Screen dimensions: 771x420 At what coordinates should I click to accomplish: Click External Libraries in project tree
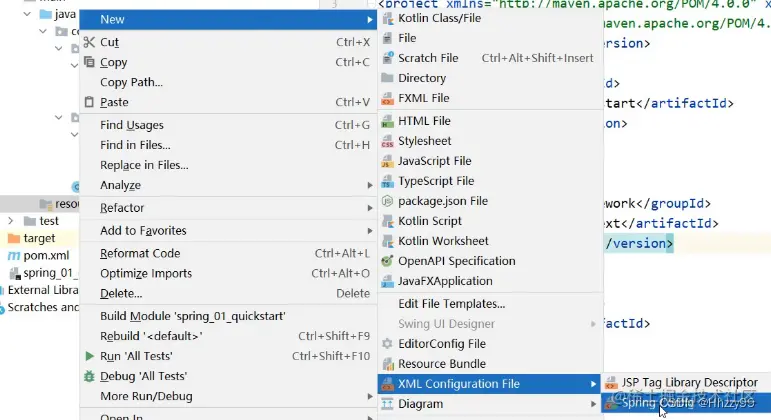tap(43, 290)
